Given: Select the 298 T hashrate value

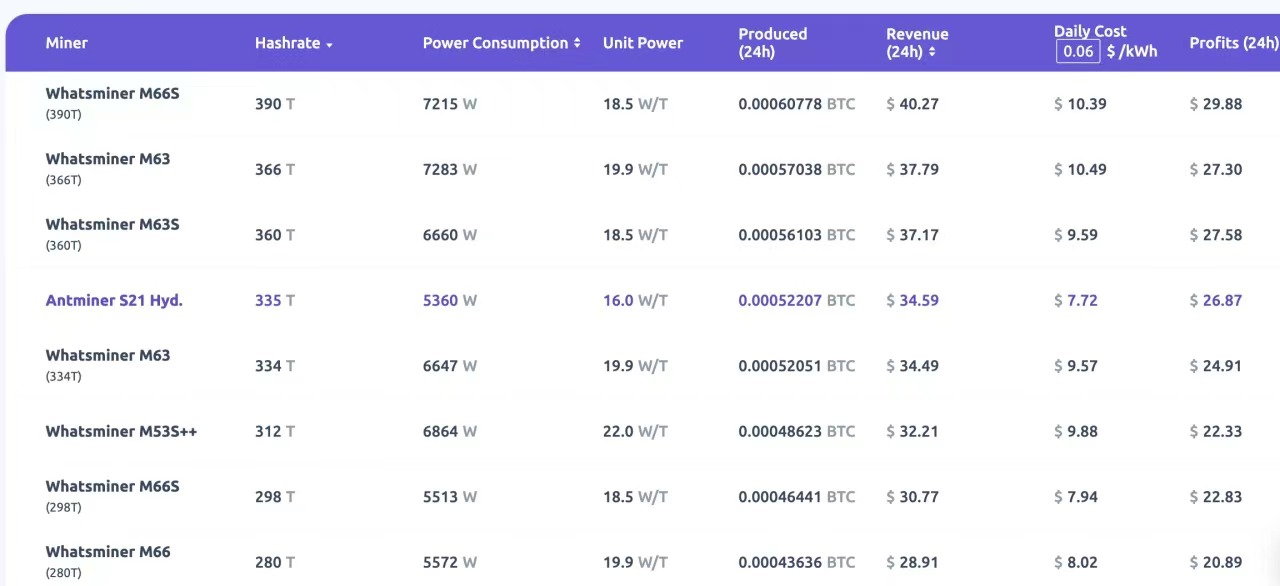Looking at the screenshot, I should tap(275, 497).
